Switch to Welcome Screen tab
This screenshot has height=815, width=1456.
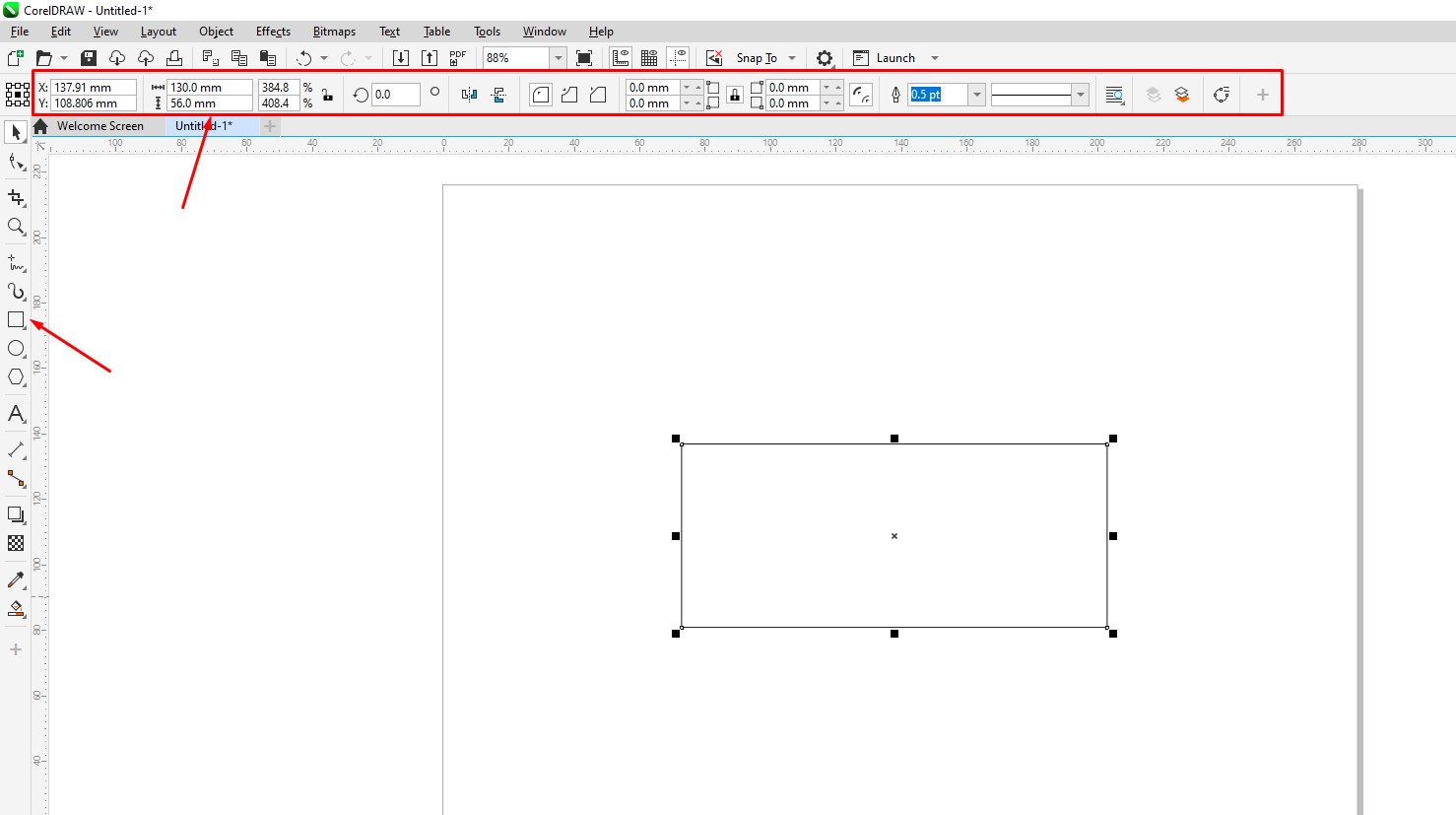coord(99,126)
